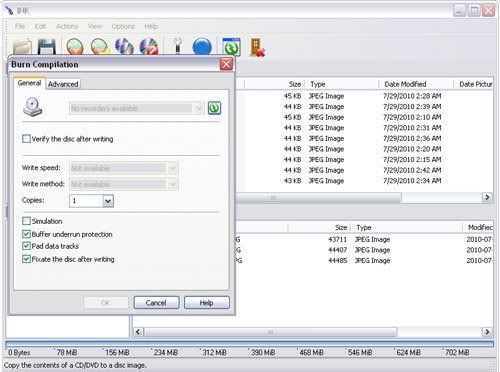Image resolution: width=500 pixels, height=372 pixels.
Task: Select file modified 7/29/2010 2:10 AM
Action: 363,117
